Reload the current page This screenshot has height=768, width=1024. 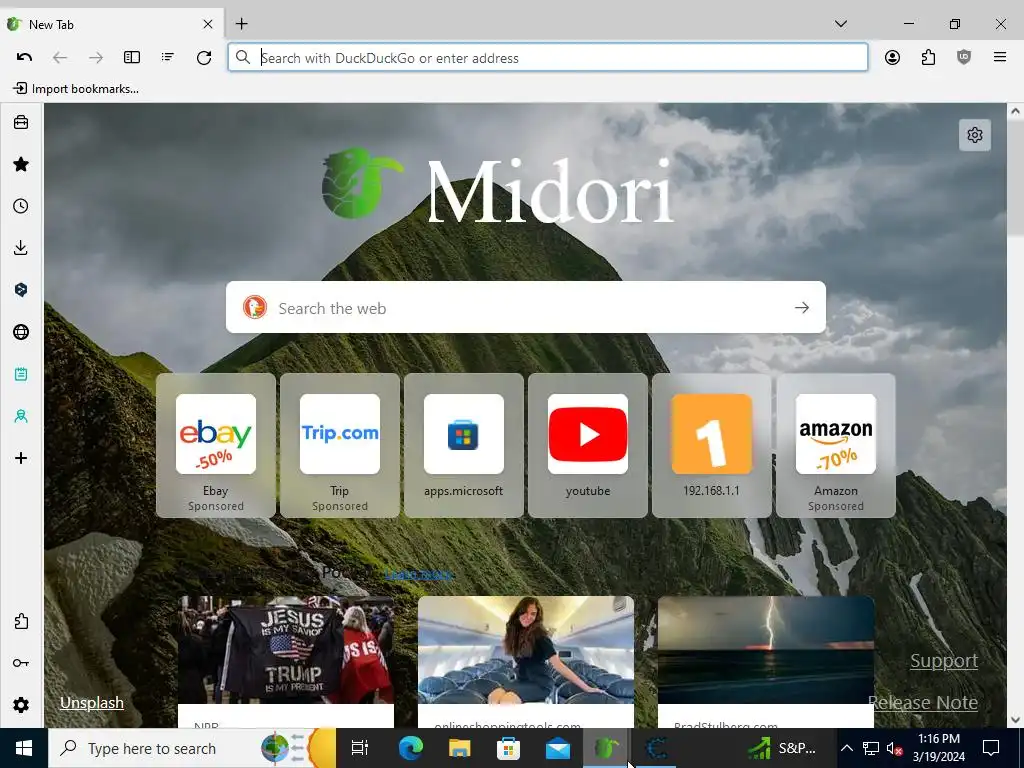[204, 57]
